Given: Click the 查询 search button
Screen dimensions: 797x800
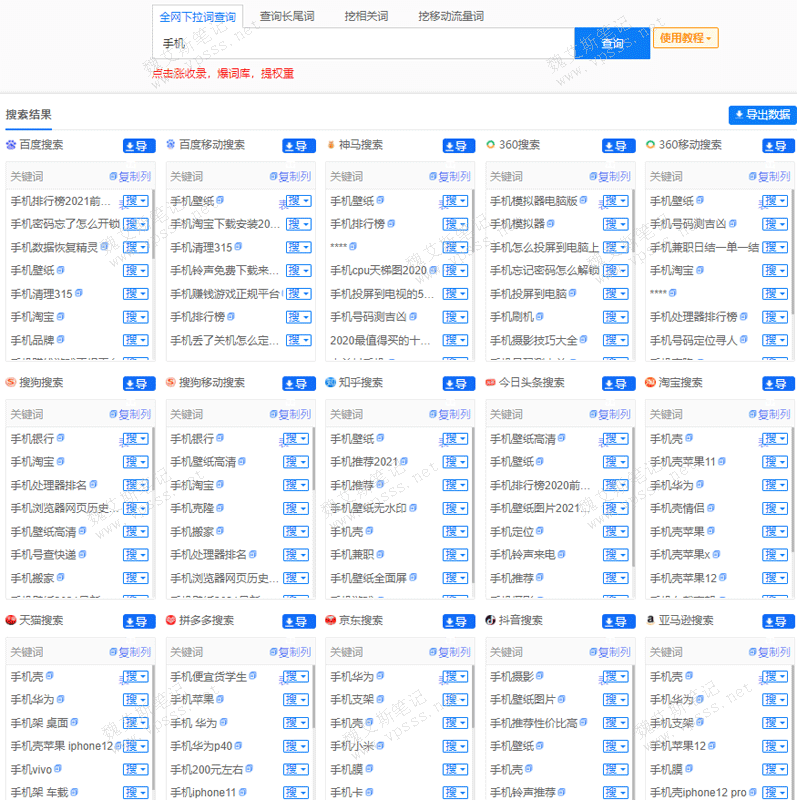Looking at the screenshot, I should coord(612,43).
